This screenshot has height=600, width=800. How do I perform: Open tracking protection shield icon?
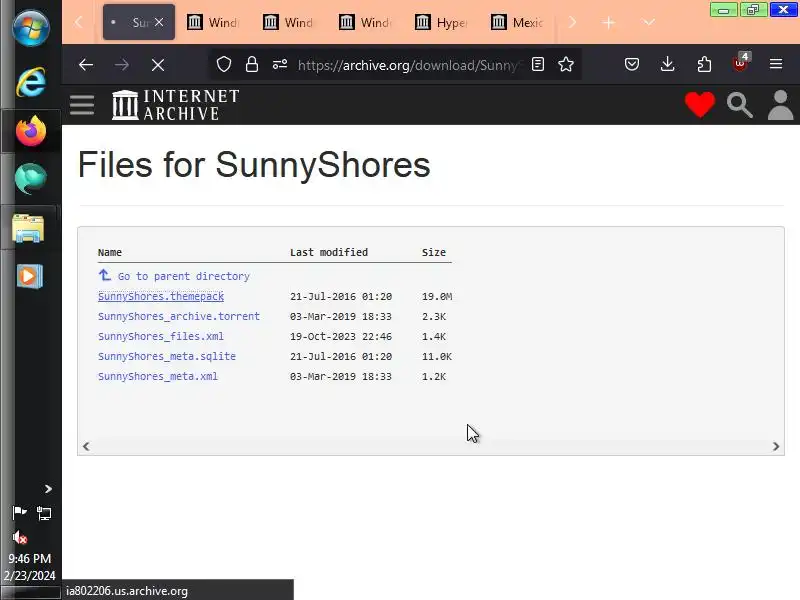tap(224, 64)
